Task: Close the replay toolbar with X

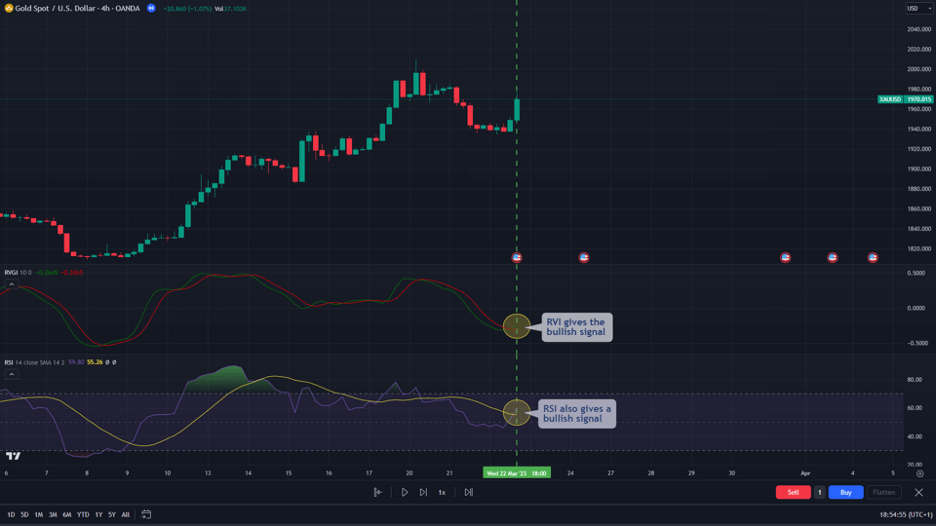Action: click(919, 493)
